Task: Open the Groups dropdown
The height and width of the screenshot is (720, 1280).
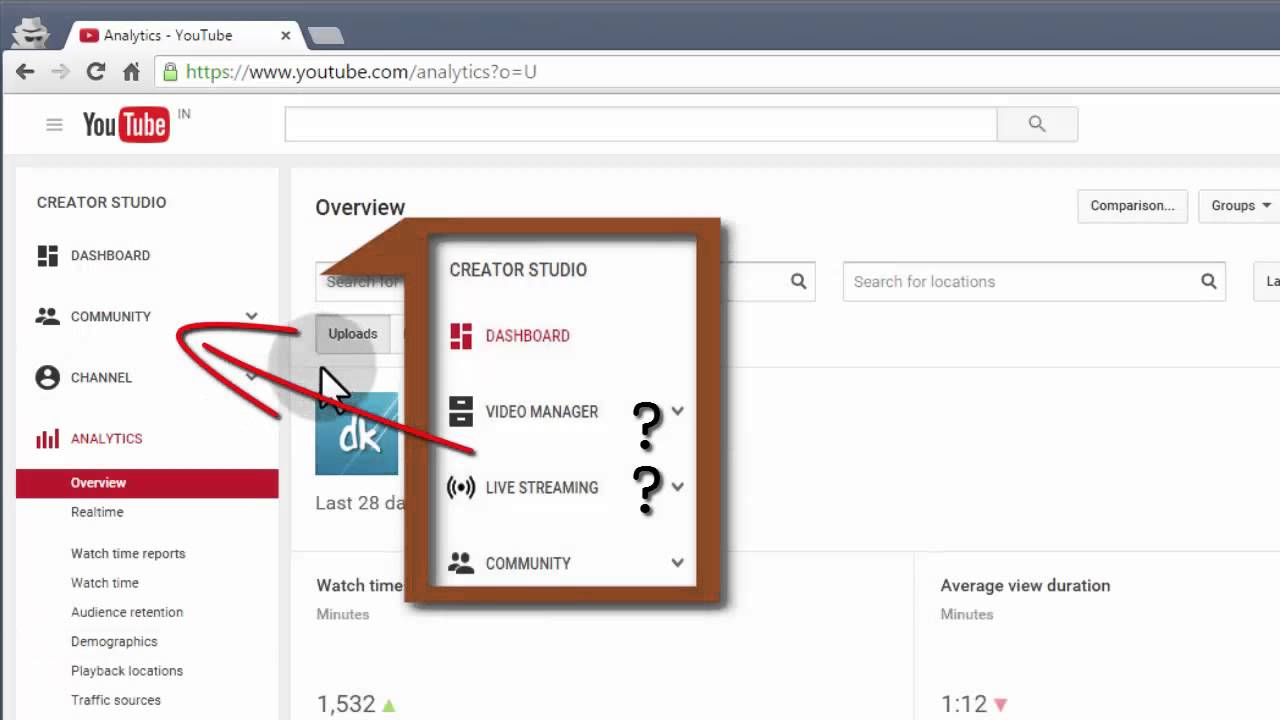Action: [x=1240, y=206]
